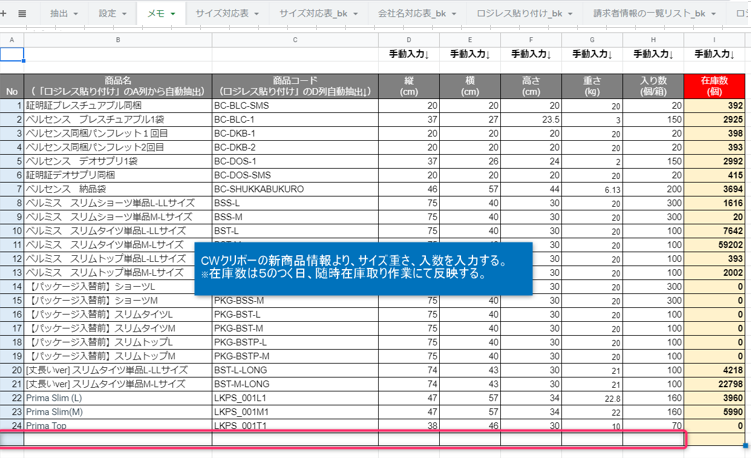Click the 手動入力↓ label in column D

[409, 54]
